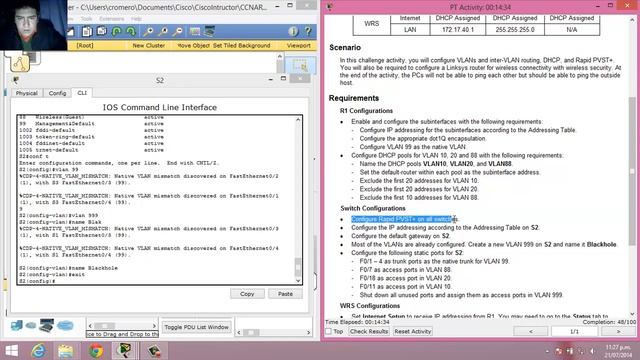This screenshot has height=360, width=640.
Task: Click the Zoom Out magnifier icon
Action: 178,31
